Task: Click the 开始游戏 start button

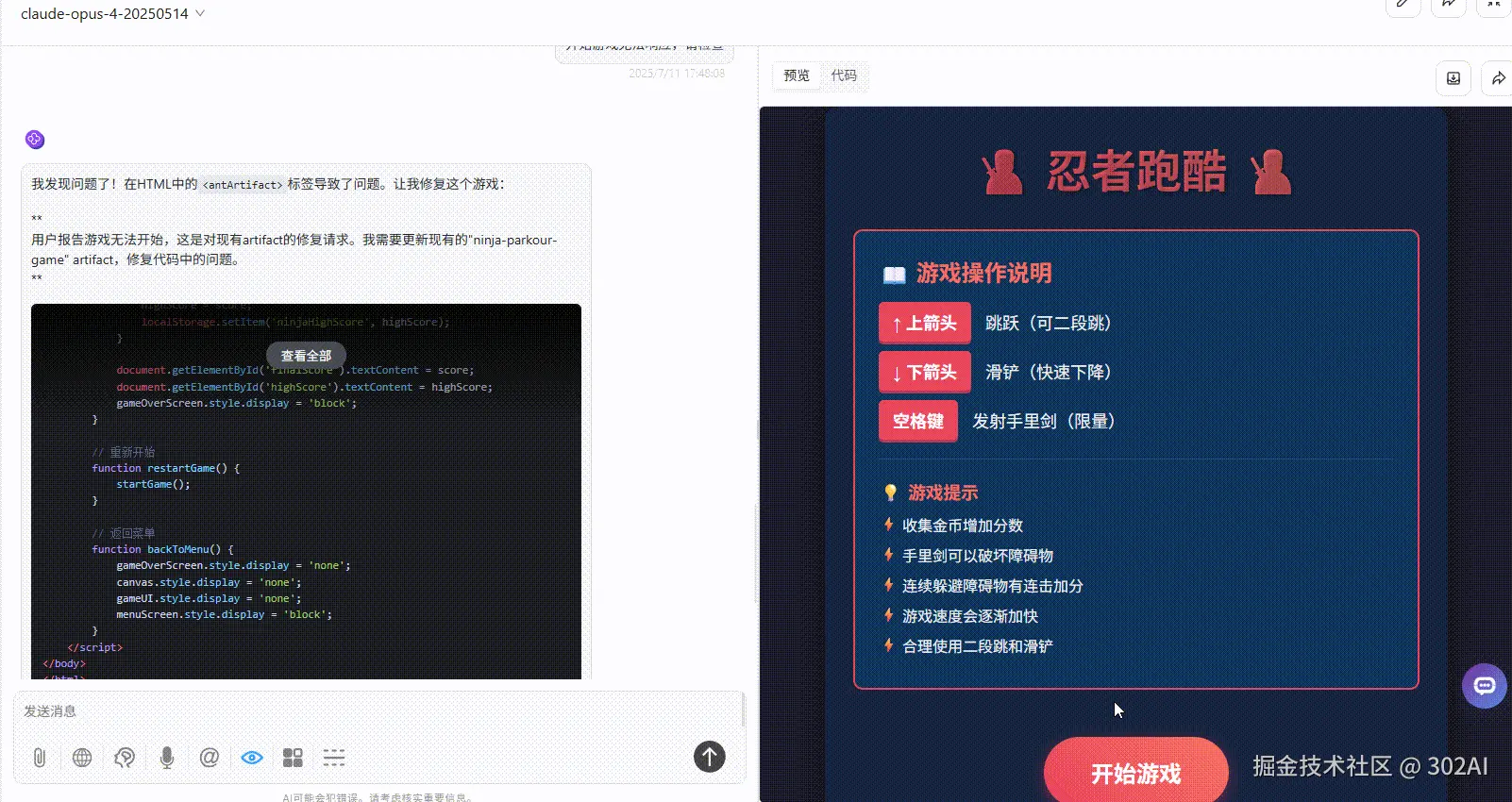Action: pyautogui.click(x=1136, y=772)
